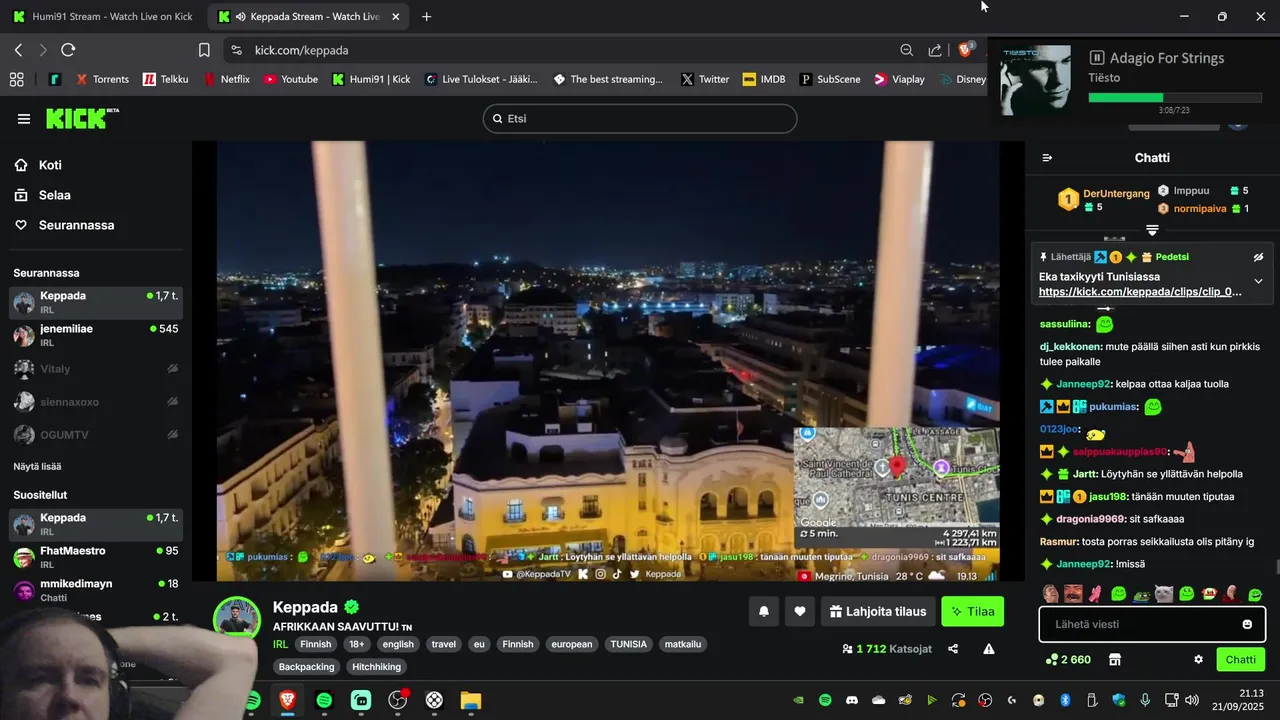Click DerUntergang in the chat leaderboard
Viewport: 1280px width, 720px height.
coord(1116,193)
